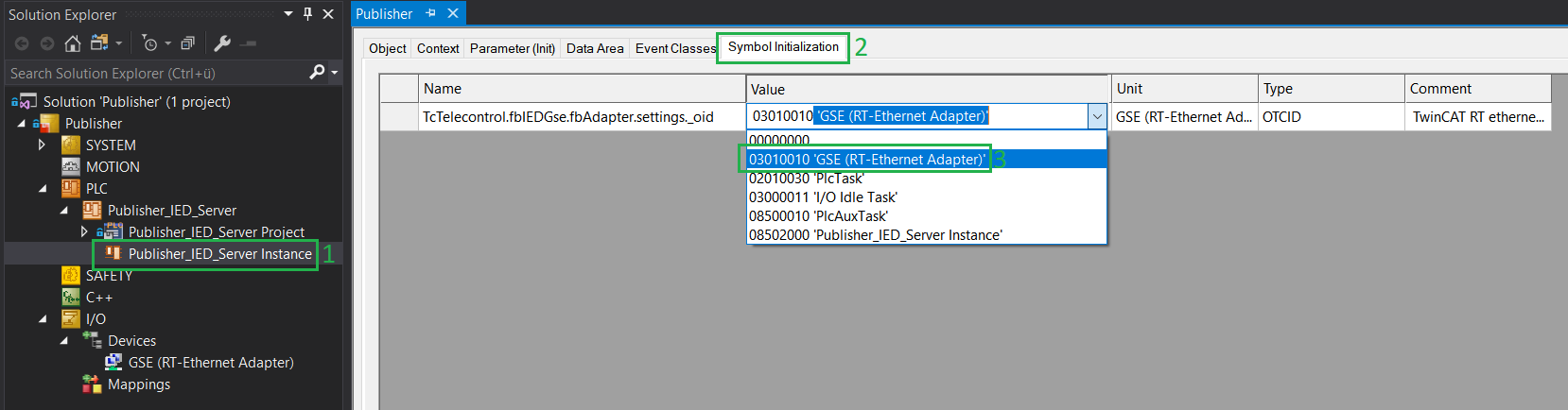Collapse the Publisher_IED_Server node
The image size is (1568, 410).
point(64,210)
